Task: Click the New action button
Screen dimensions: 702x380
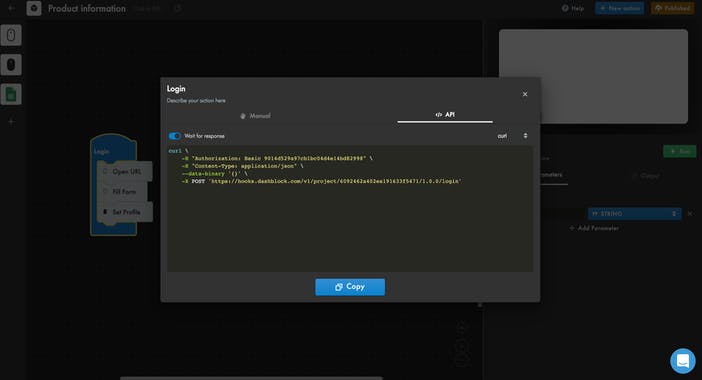Action: point(620,8)
